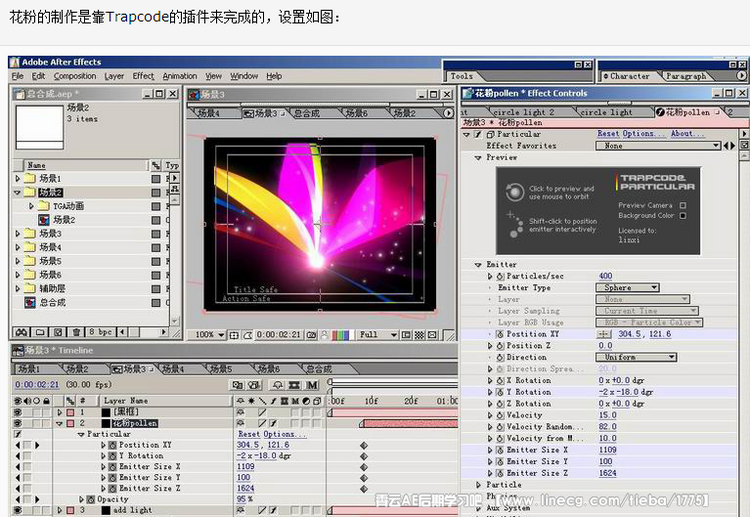Create a new composition from Project panel footer
Image resolution: width=750 pixels, height=517 pixels.
pos(58,331)
